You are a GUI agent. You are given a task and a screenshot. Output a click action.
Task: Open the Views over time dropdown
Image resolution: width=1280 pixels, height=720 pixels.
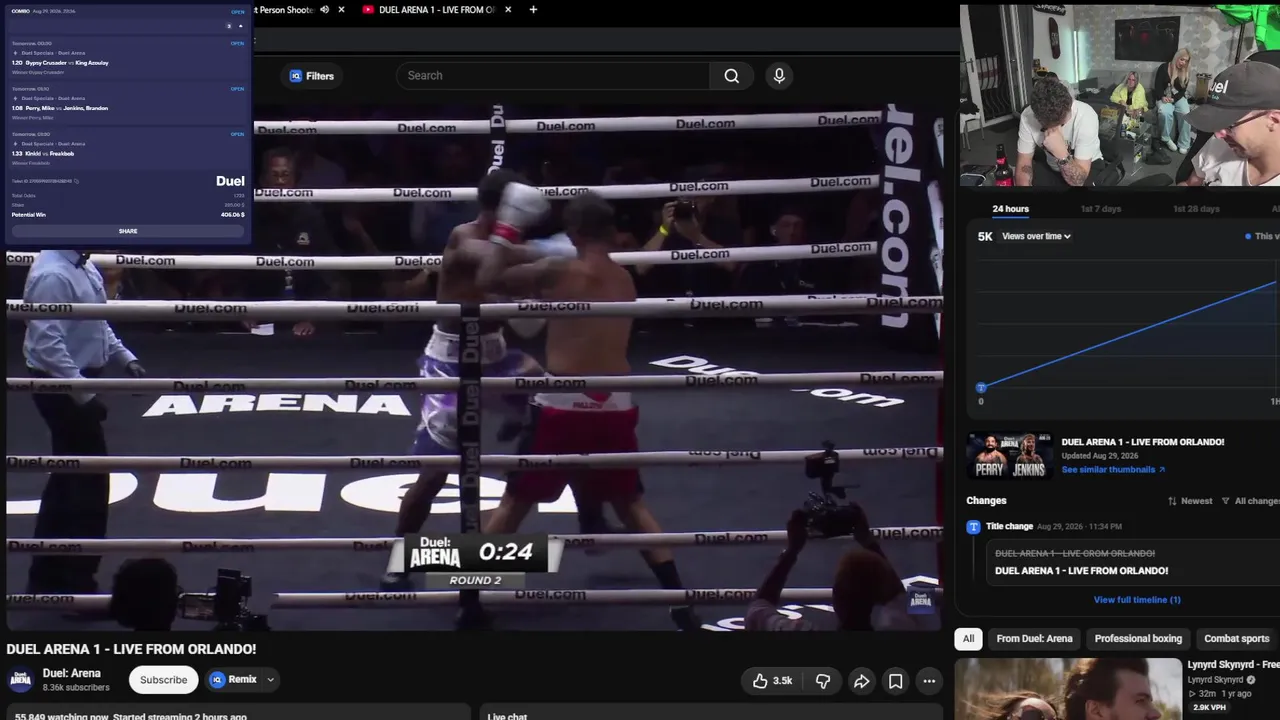[1037, 237]
